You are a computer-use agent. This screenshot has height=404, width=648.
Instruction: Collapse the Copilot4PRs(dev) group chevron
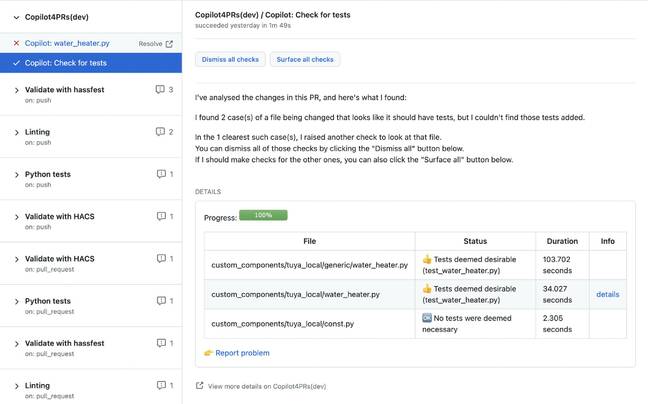[16, 17]
